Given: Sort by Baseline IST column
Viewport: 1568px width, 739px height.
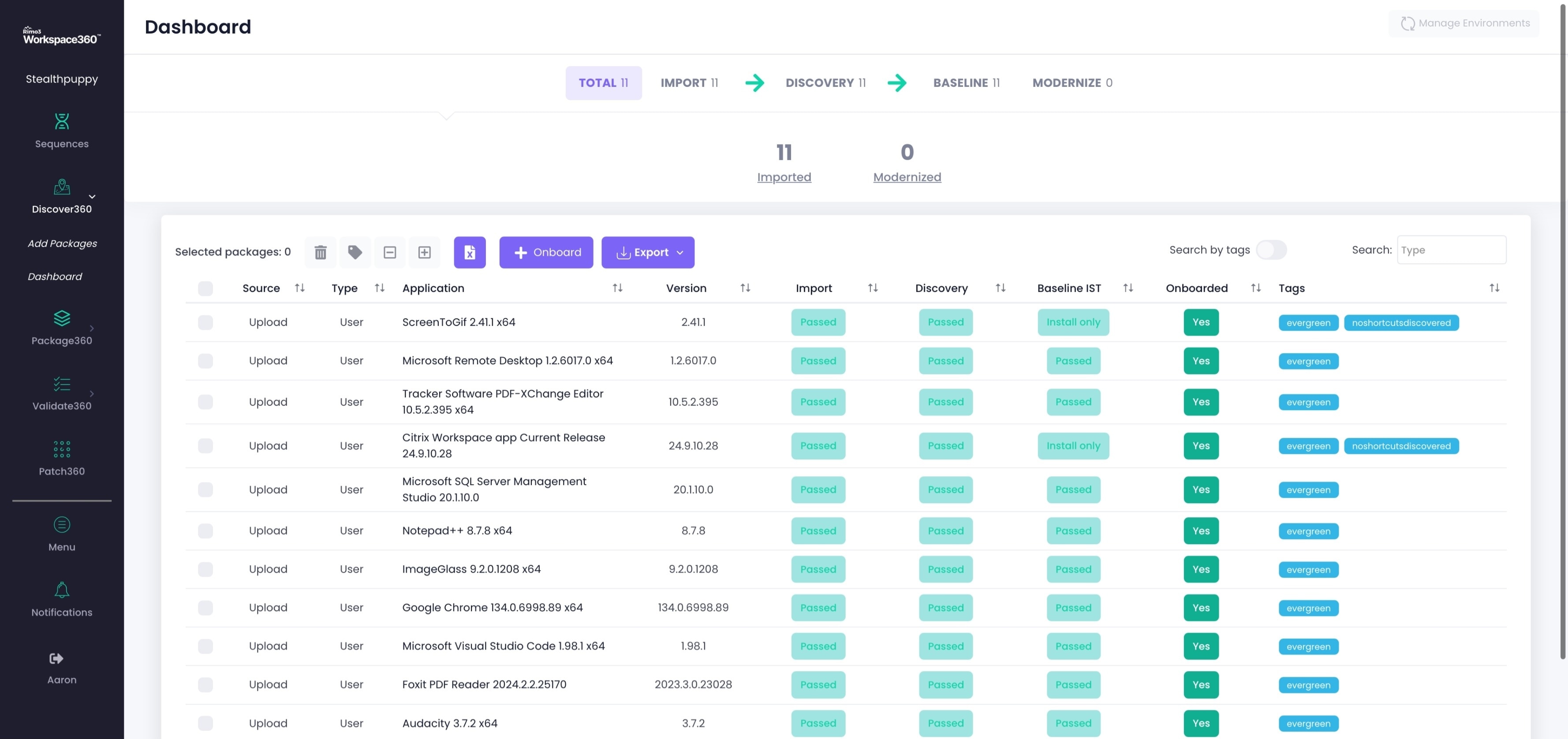Looking at the screenshot, I should point(1128,288).
